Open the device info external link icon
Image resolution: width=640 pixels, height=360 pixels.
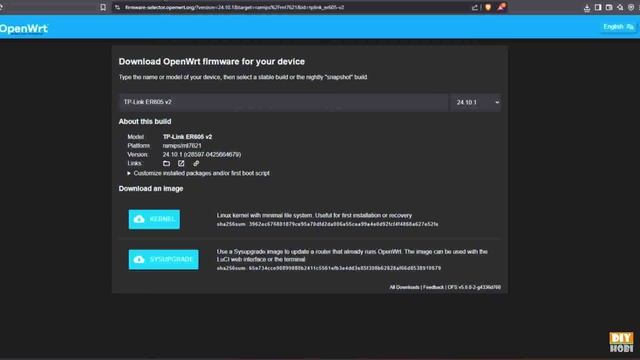tap(181, 163)
